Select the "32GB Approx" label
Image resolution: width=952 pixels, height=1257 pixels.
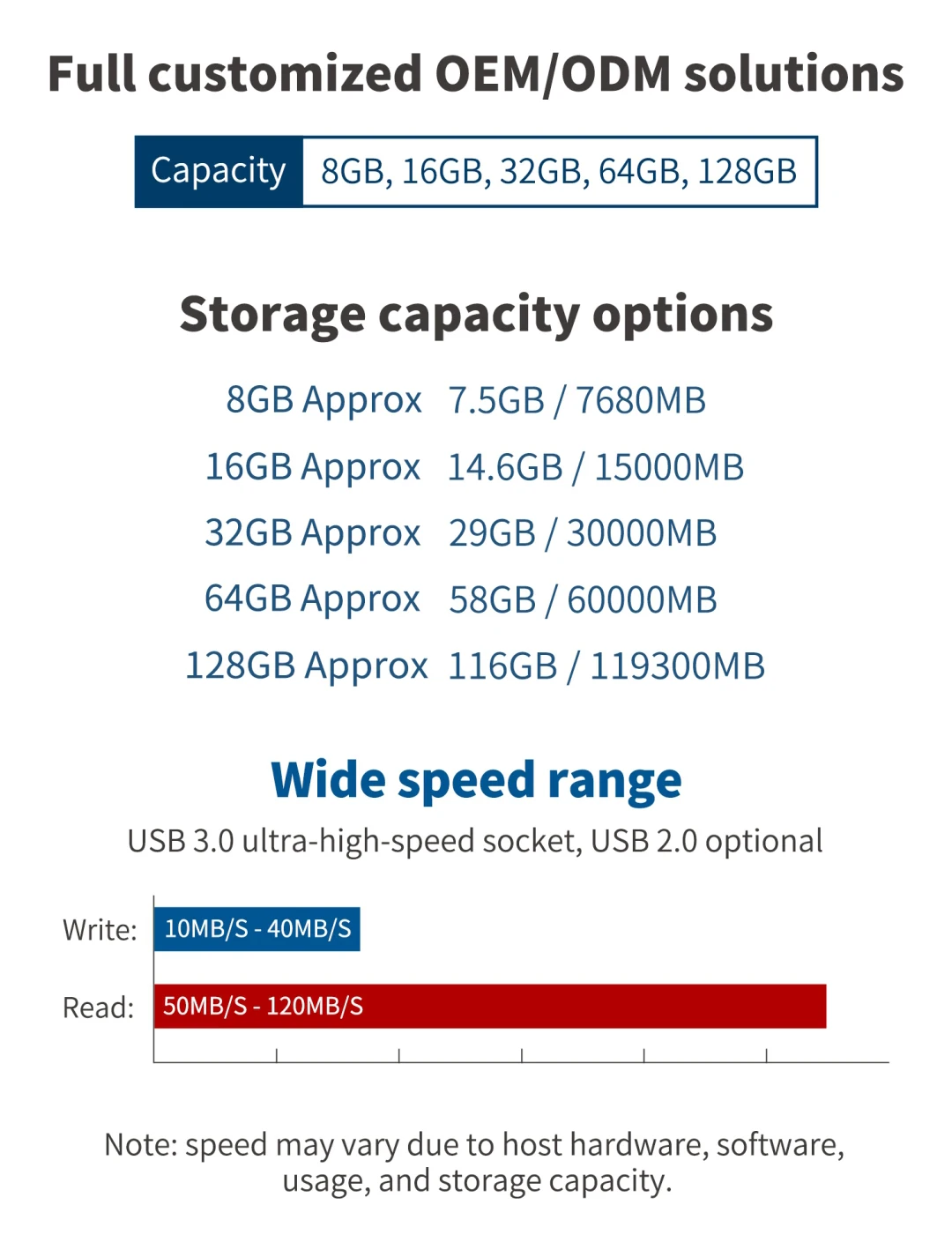[313, 533]
